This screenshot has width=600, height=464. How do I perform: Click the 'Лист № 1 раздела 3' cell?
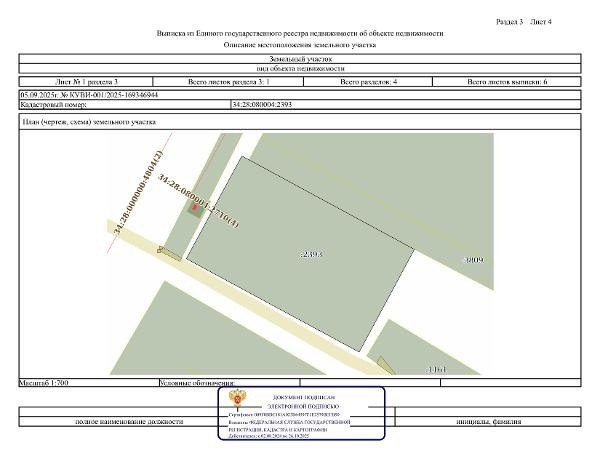pyautogui.click(x=86, y=81)
